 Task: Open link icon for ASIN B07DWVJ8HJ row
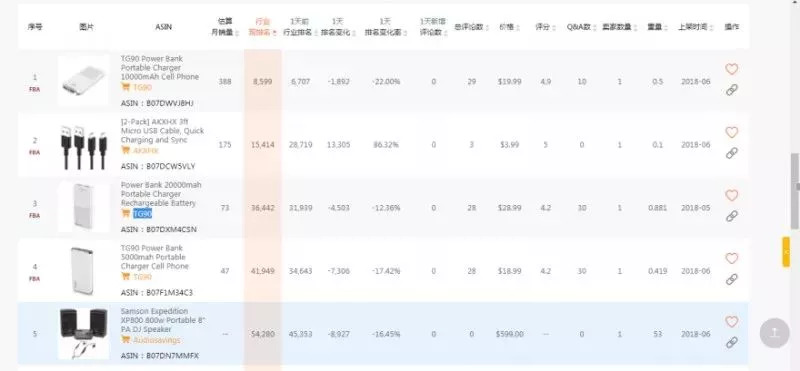[x=732, y=90]
